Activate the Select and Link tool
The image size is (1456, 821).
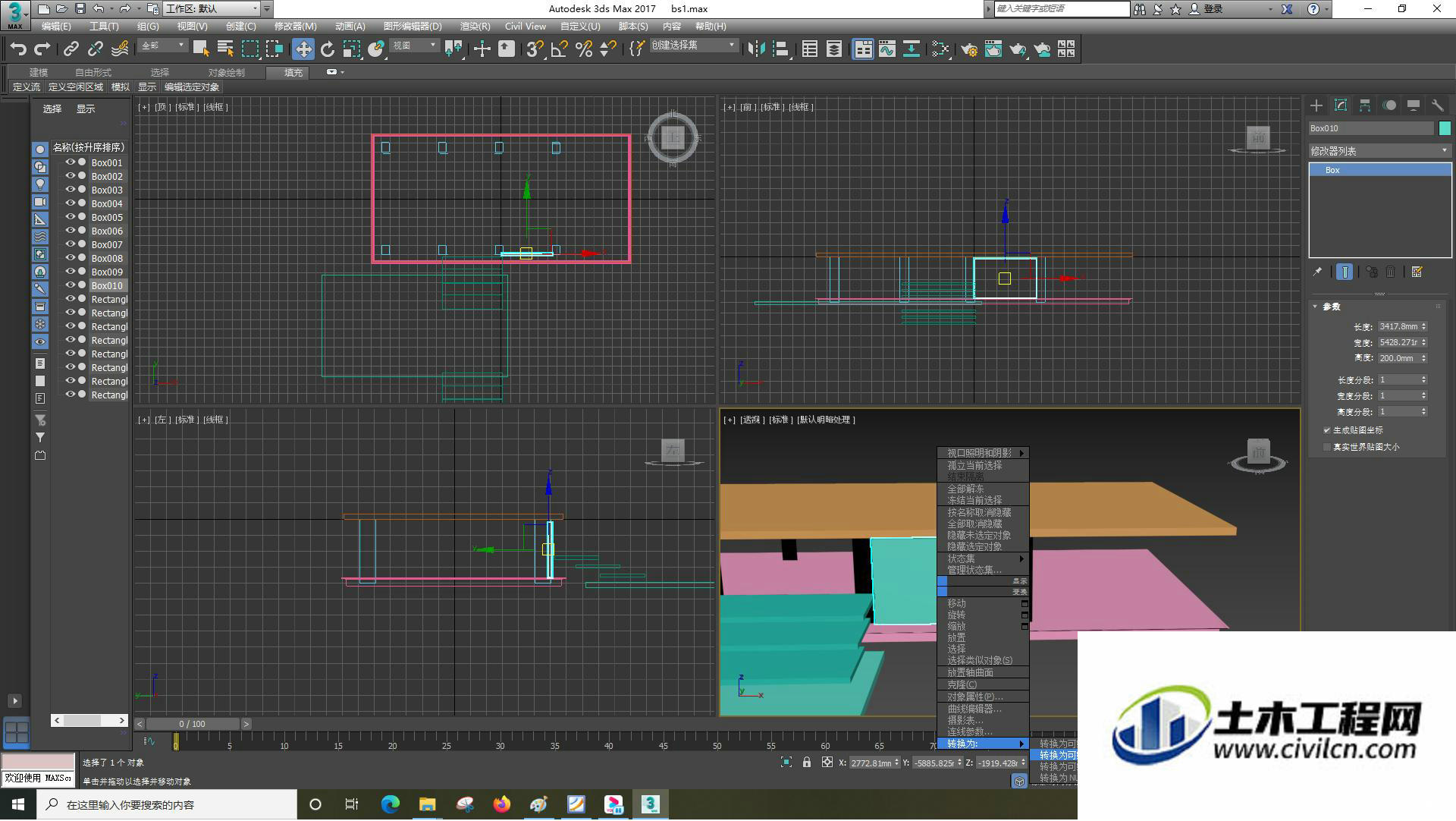71,49
